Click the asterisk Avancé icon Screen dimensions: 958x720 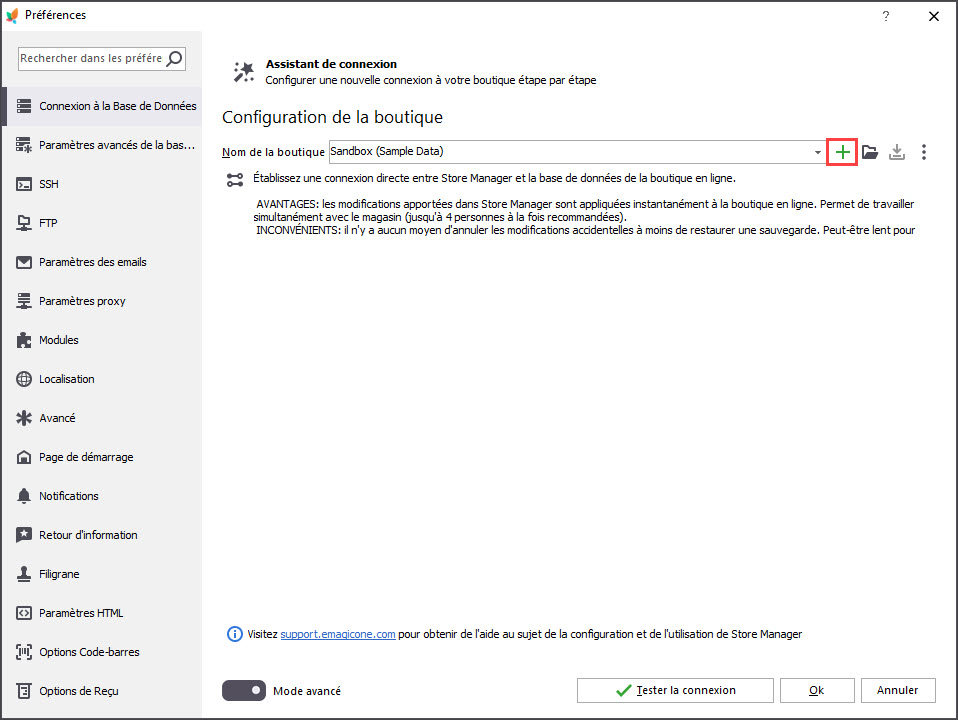point(24,418)
